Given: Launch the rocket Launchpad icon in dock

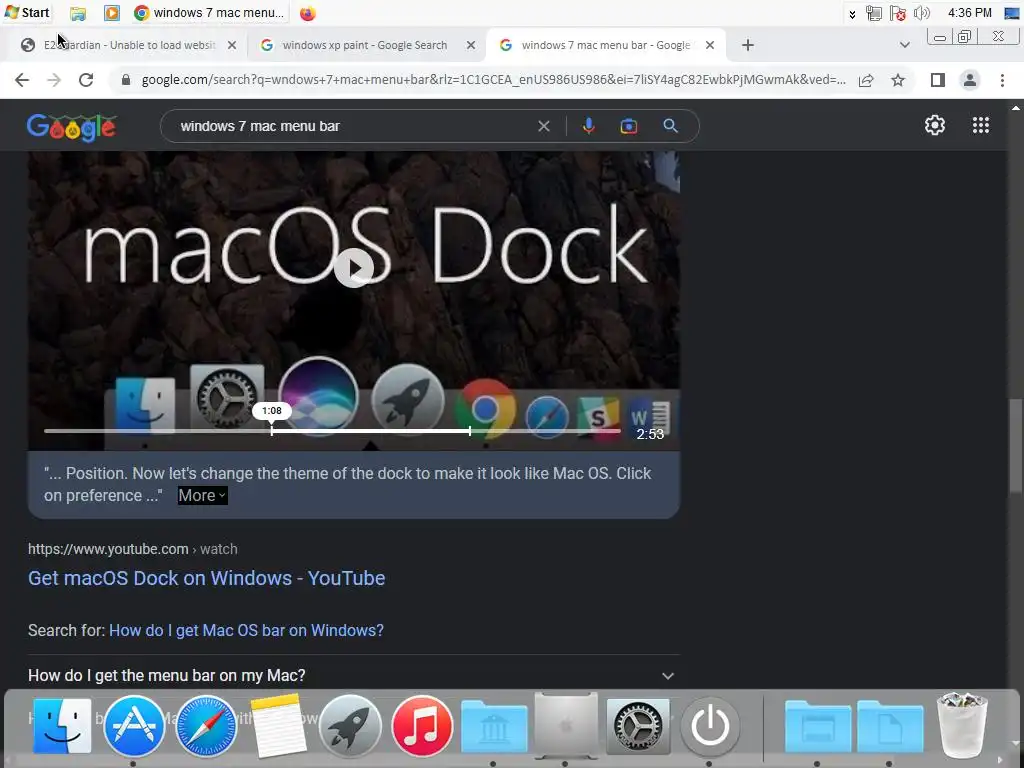Looking at the screenshot, I should 350,726.
